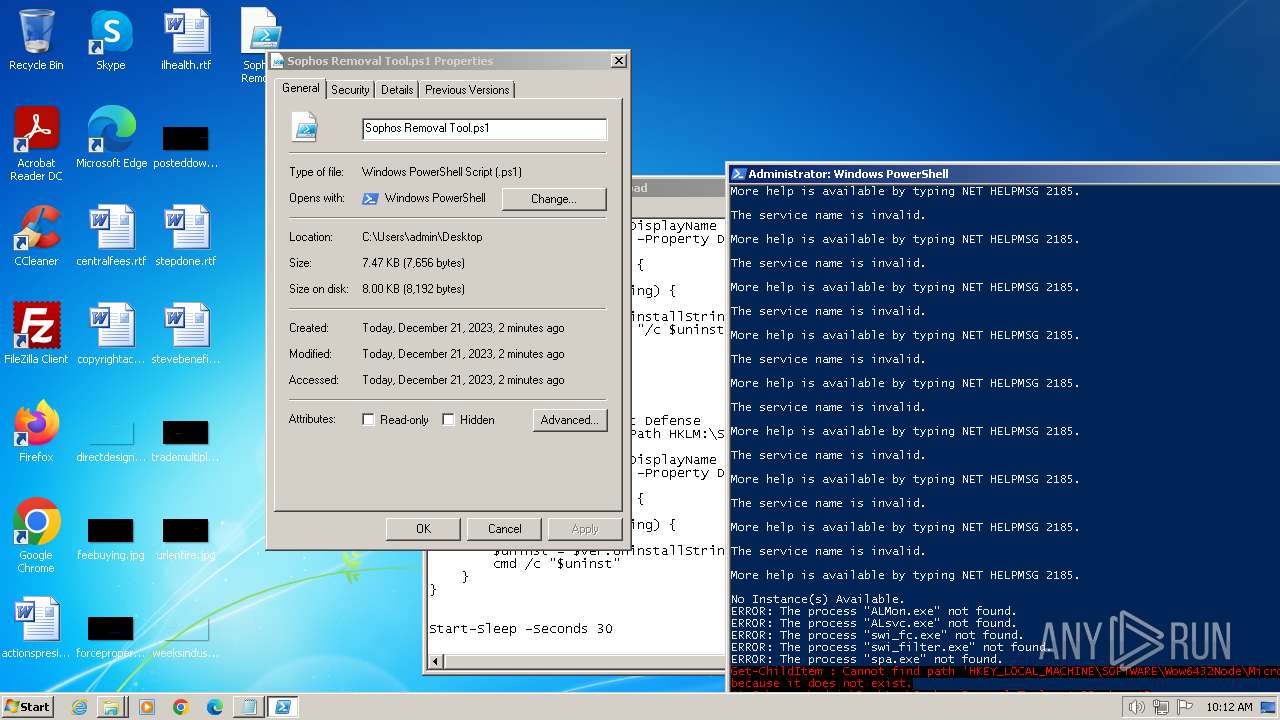The width and height of the screenshot is (1280, 720).
Task: Open the volume control tray icon
Action: (x=1136, y=707)
